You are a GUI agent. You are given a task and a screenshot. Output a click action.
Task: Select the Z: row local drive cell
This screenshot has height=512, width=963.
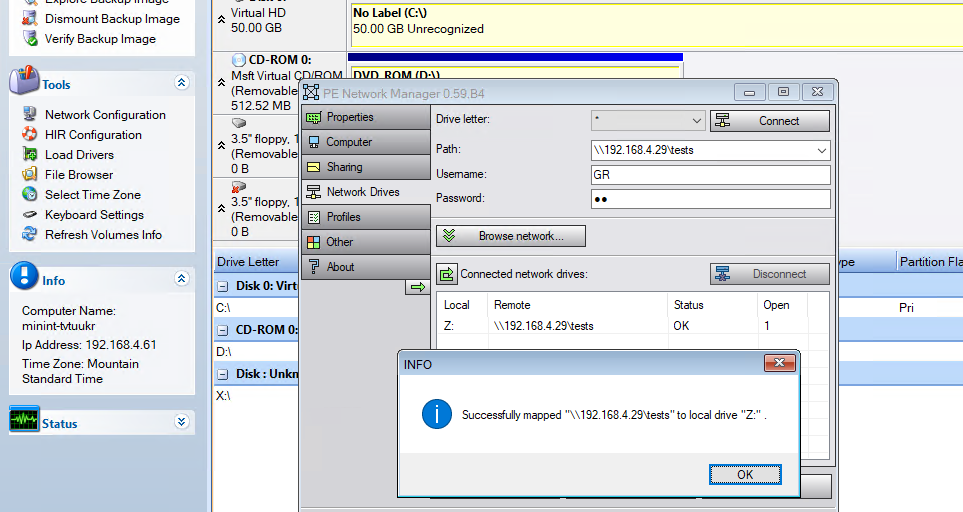(x=449, y=326)
